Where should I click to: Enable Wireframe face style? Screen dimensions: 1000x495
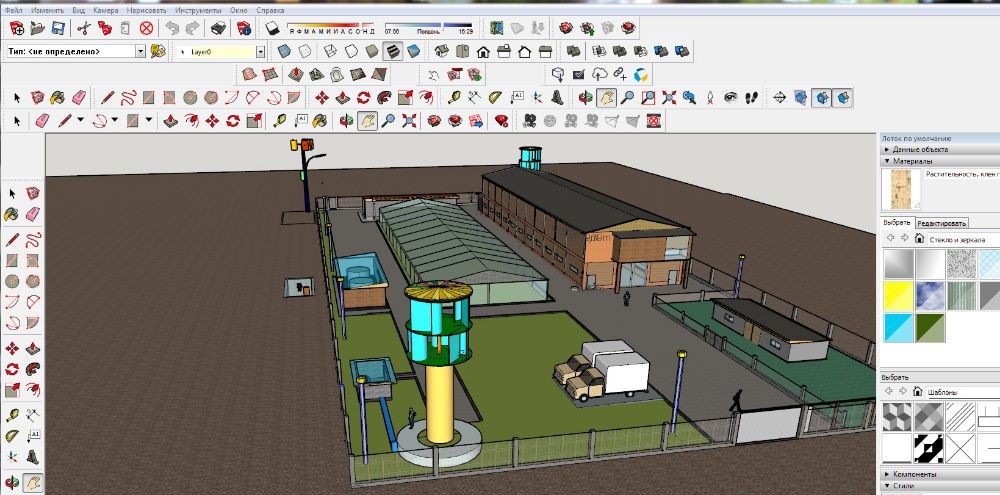(330, 52)
